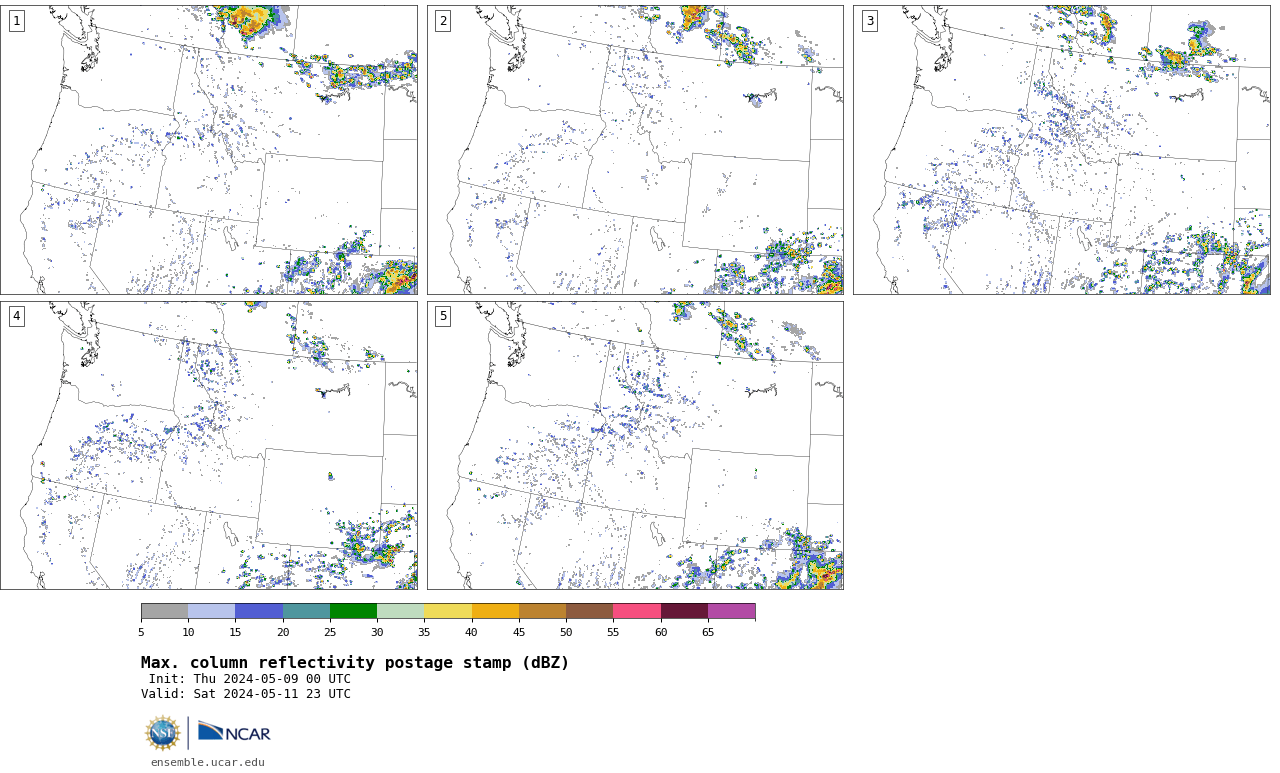The image size is (1280, 773).
Task: Click the member number 4 label box
Action: coord(16,316)
